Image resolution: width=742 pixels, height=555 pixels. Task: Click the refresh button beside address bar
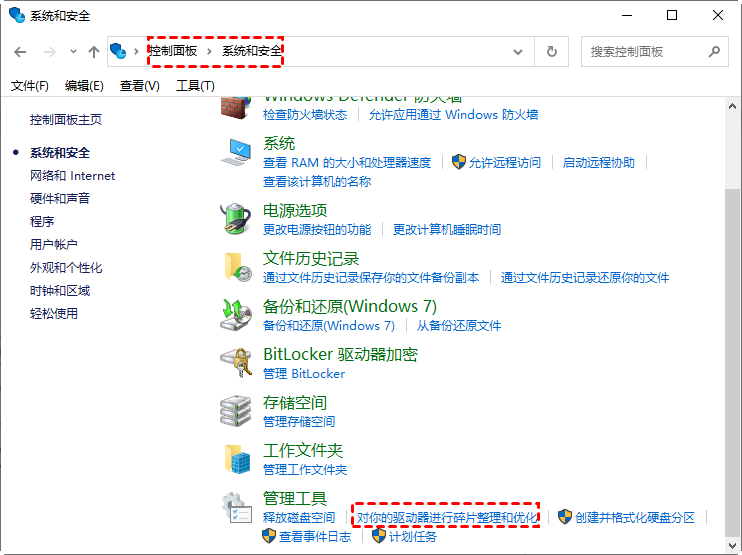click(551, 52)
